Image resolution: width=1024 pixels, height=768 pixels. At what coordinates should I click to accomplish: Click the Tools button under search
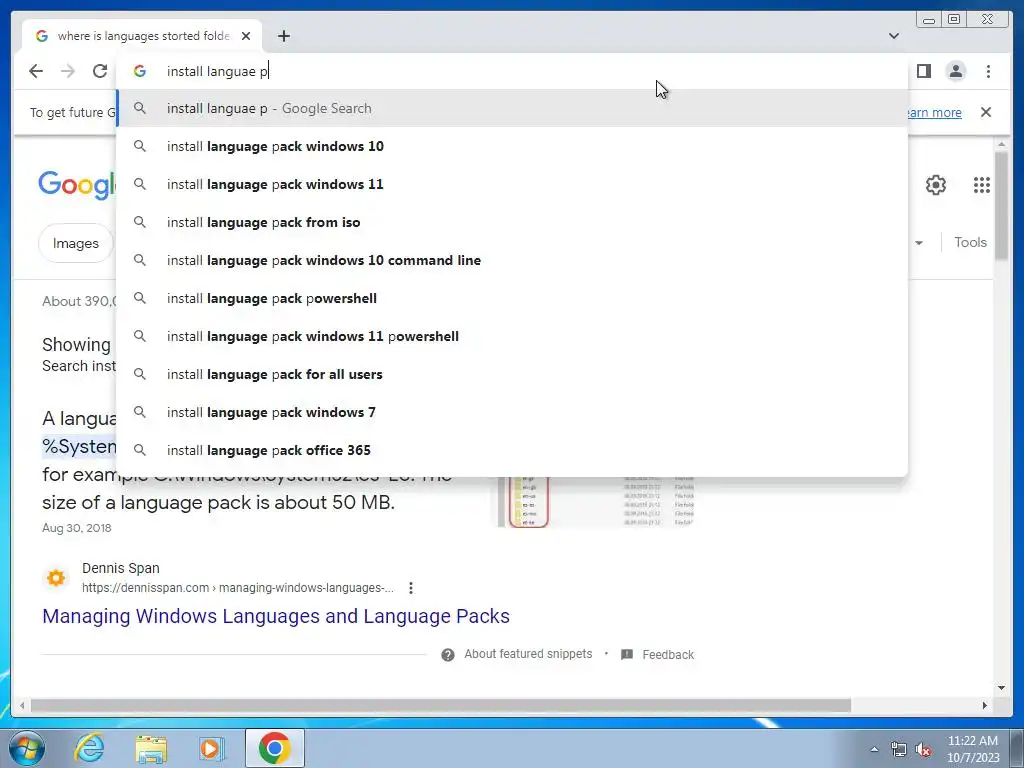(x=970, y=242)
